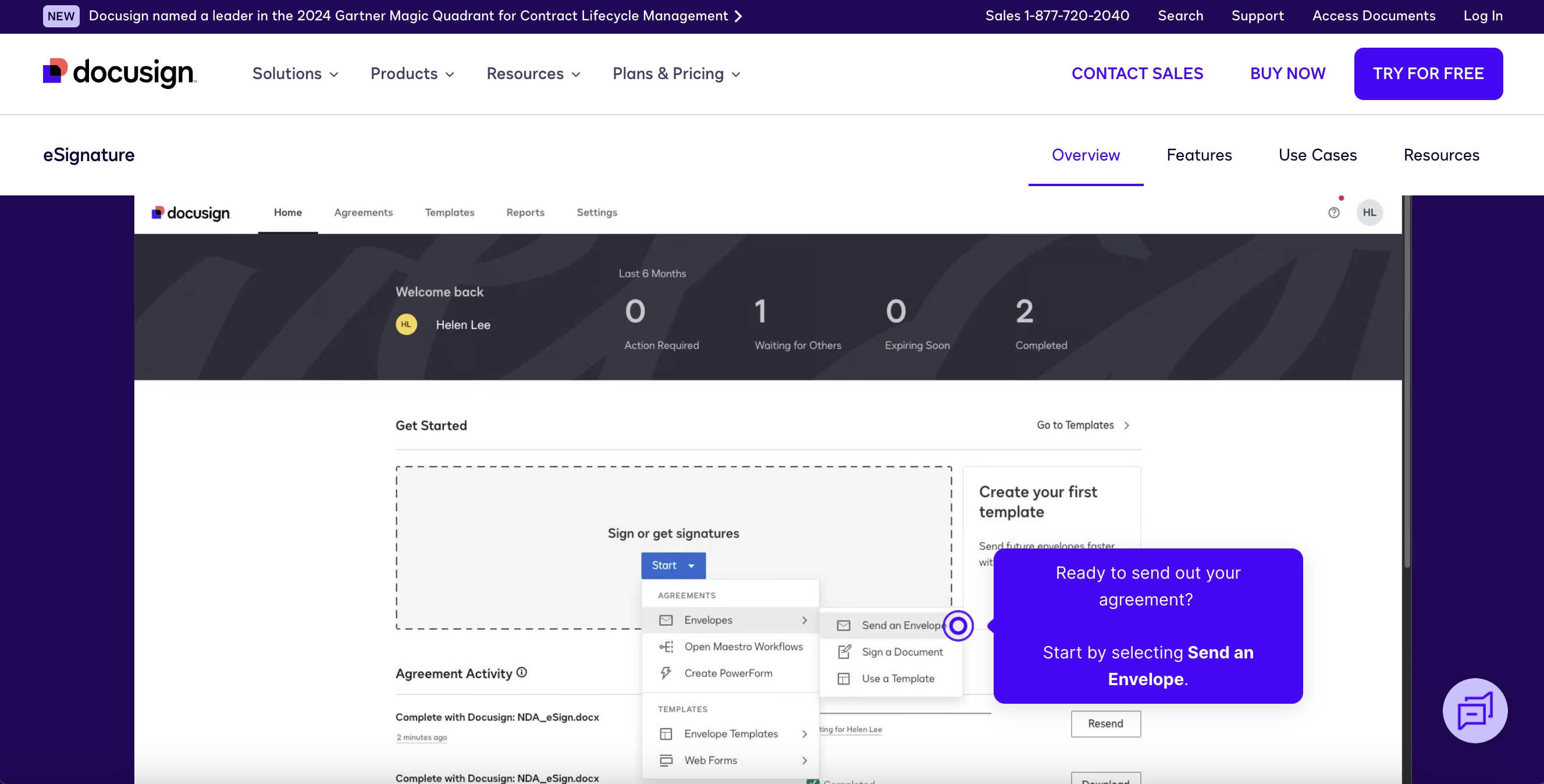Select Open Maestro Workflows
Screen dimensions: 1544x784
[x=730, y=646]
